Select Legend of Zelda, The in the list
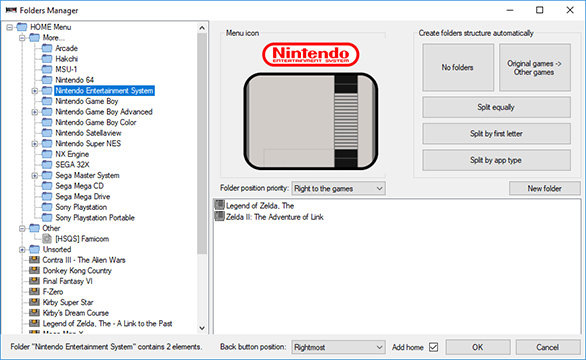Viewport: 586px width, 360px height. tap(260, 205)
